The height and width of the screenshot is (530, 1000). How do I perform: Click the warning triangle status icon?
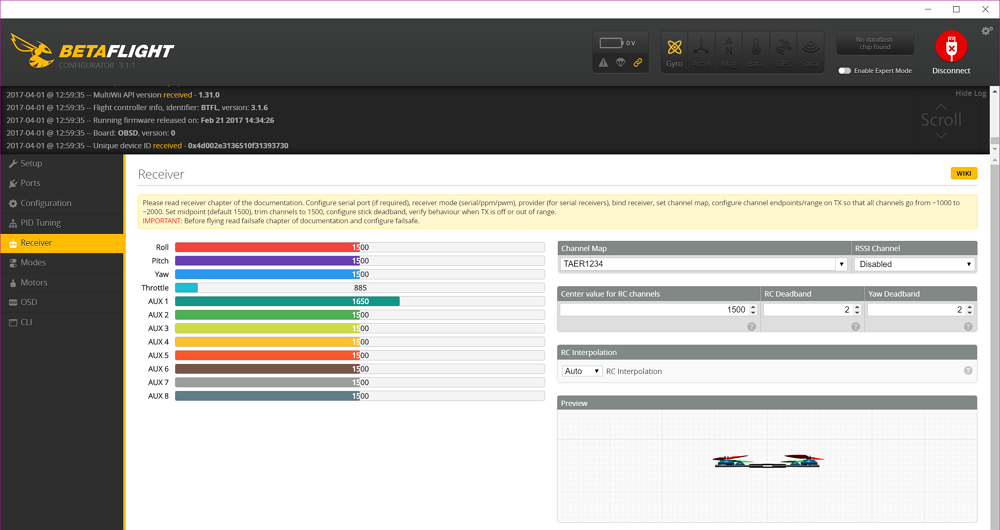pos(603,63)
